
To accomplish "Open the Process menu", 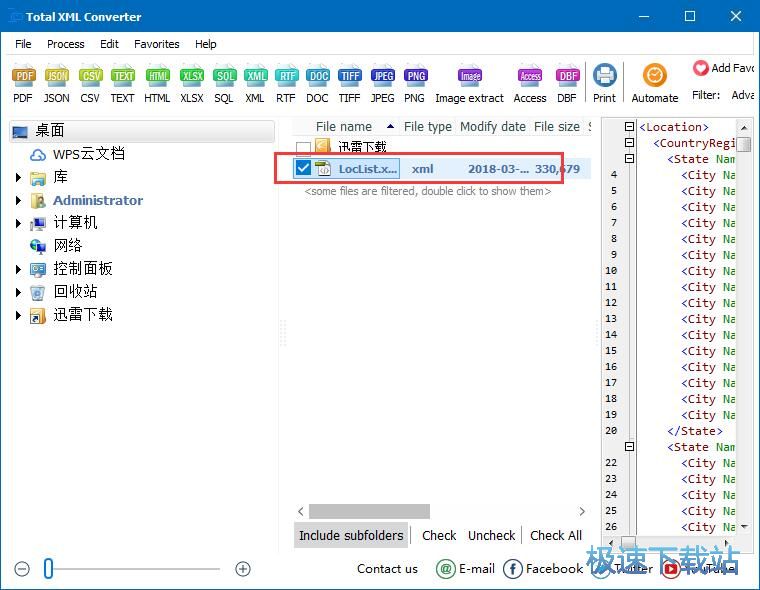I will coord(65,44).
